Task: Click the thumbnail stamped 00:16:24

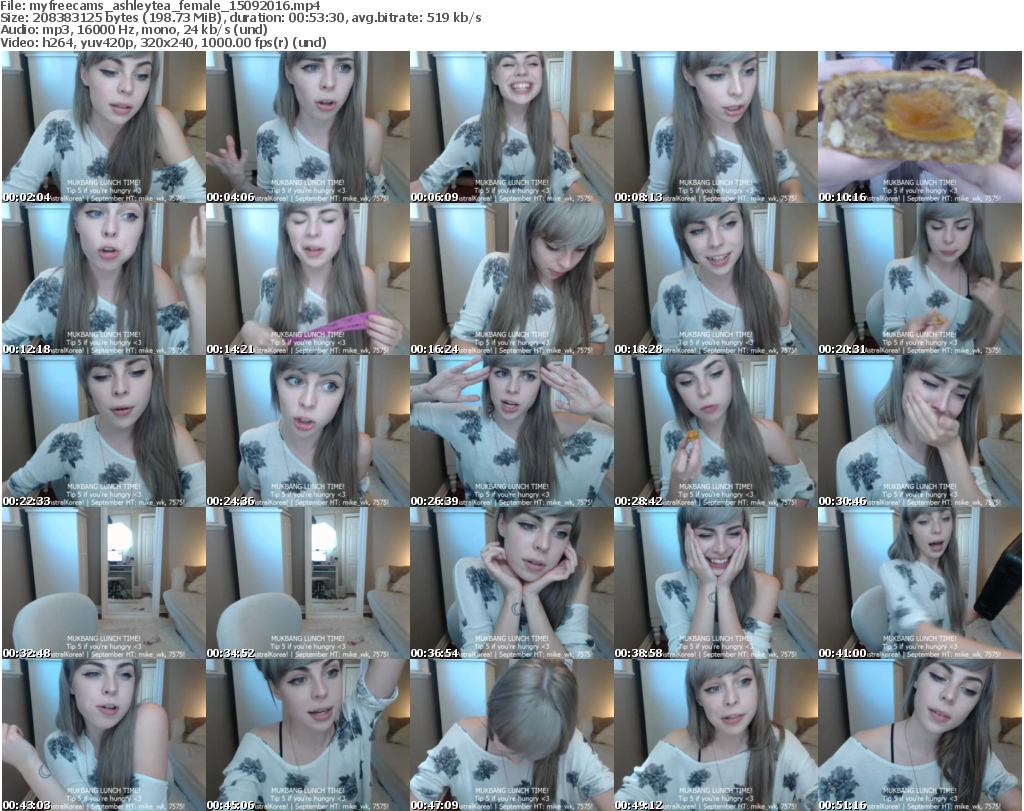Action: click(x=511, y=279)
